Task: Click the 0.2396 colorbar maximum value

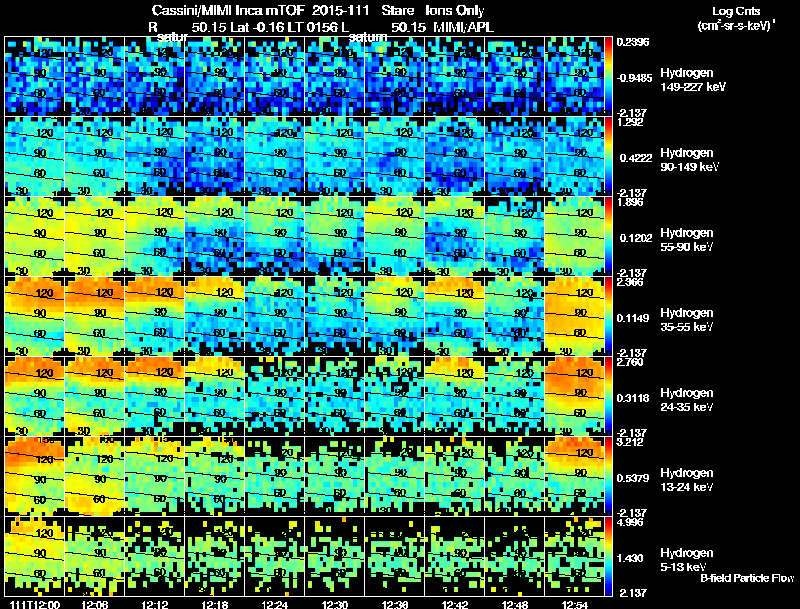Action: pyautogui.click(x=633, y=42)
